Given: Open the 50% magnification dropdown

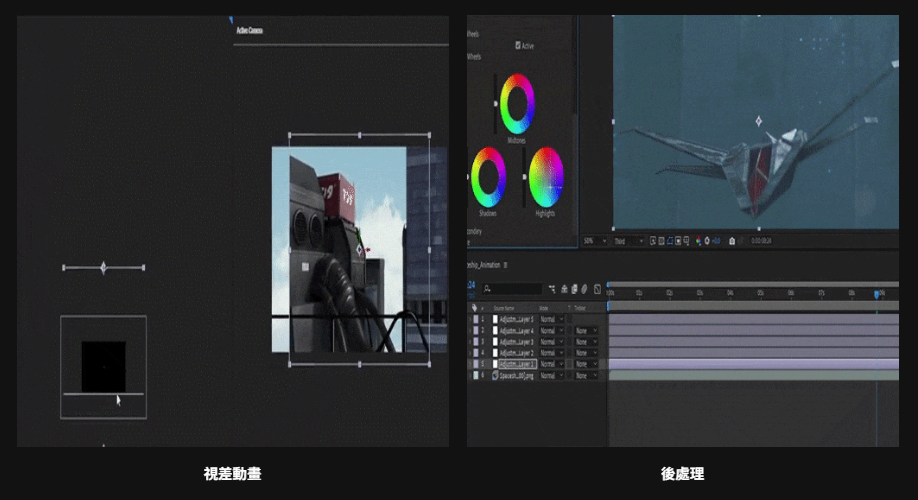Looking at the screenshot, I should pyautogui.click(x=596, y=241).
